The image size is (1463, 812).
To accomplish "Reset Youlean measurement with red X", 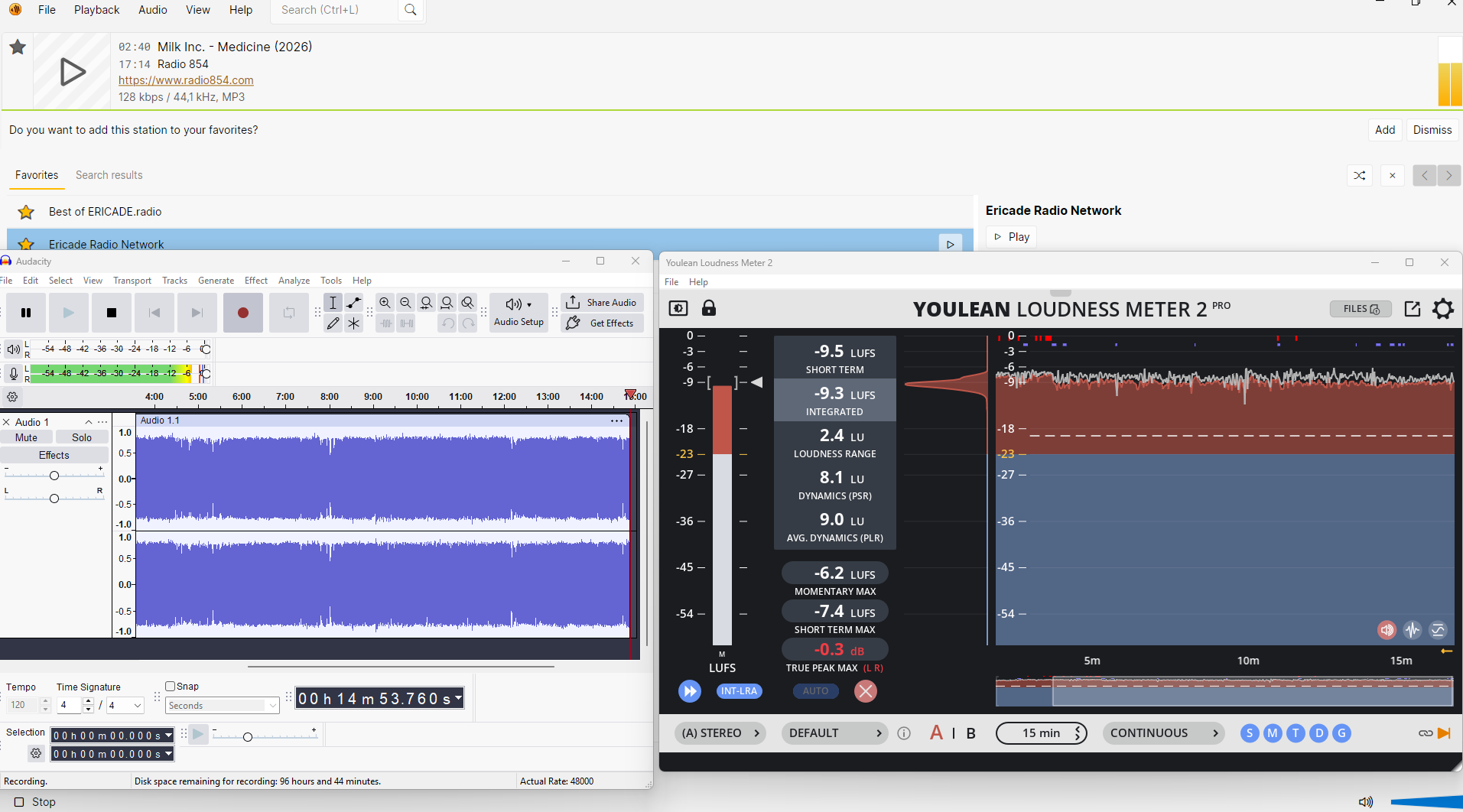I will point(866,691).
